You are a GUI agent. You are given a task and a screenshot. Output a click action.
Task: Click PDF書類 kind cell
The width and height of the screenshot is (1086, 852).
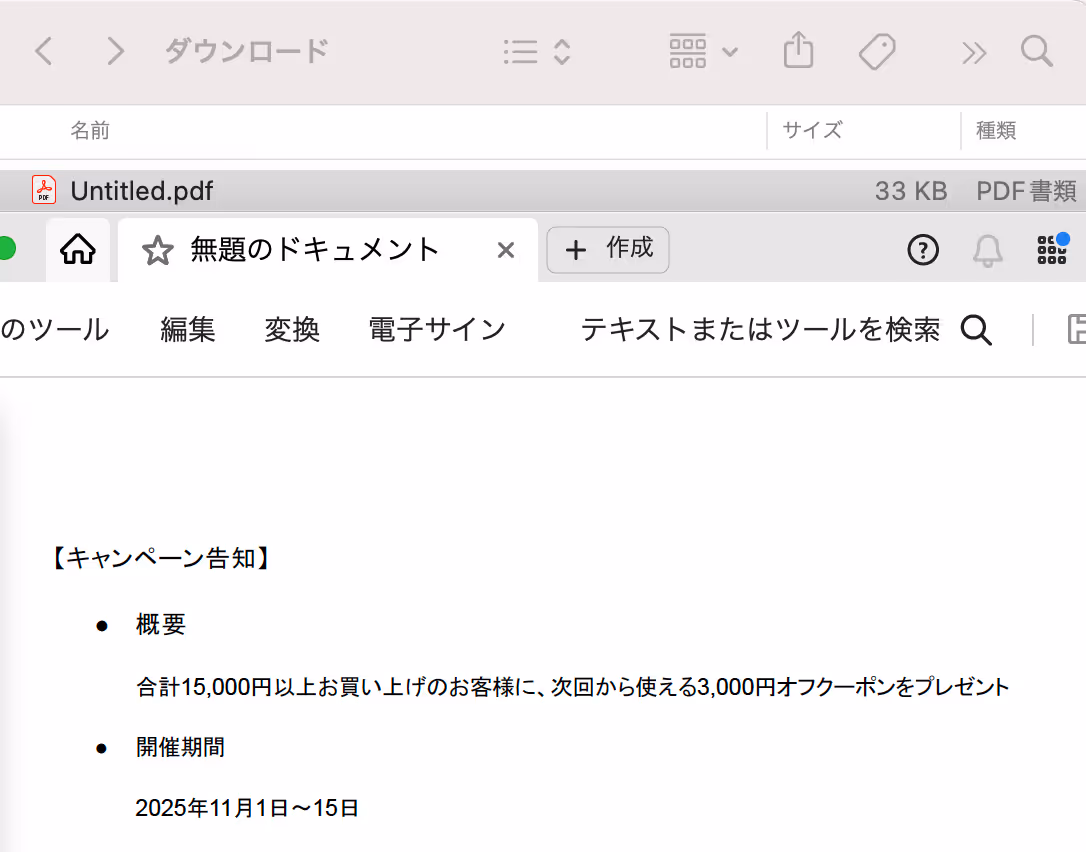coord(1026,191)
